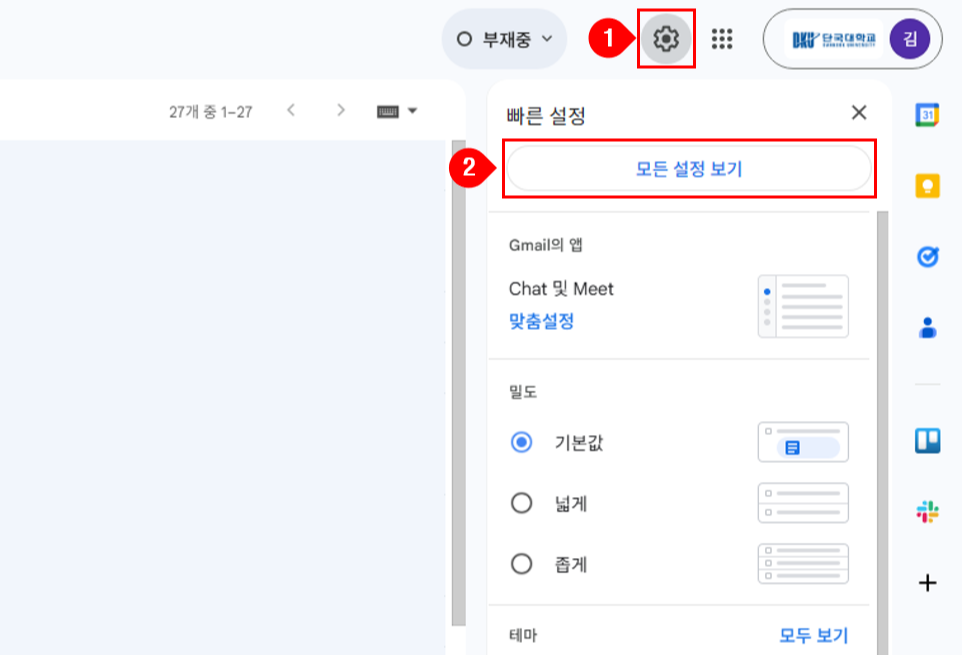Click the plus icon to get add-ons

coord(927,583)
